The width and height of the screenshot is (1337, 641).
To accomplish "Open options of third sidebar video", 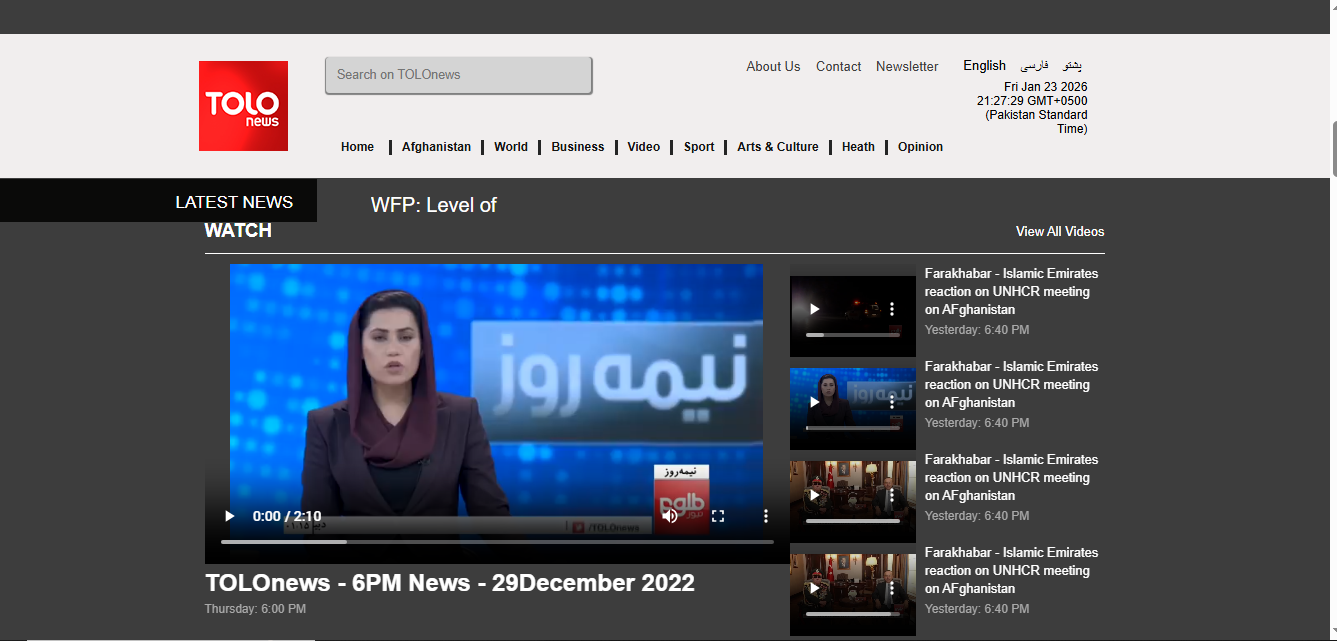I will (892, 495).
